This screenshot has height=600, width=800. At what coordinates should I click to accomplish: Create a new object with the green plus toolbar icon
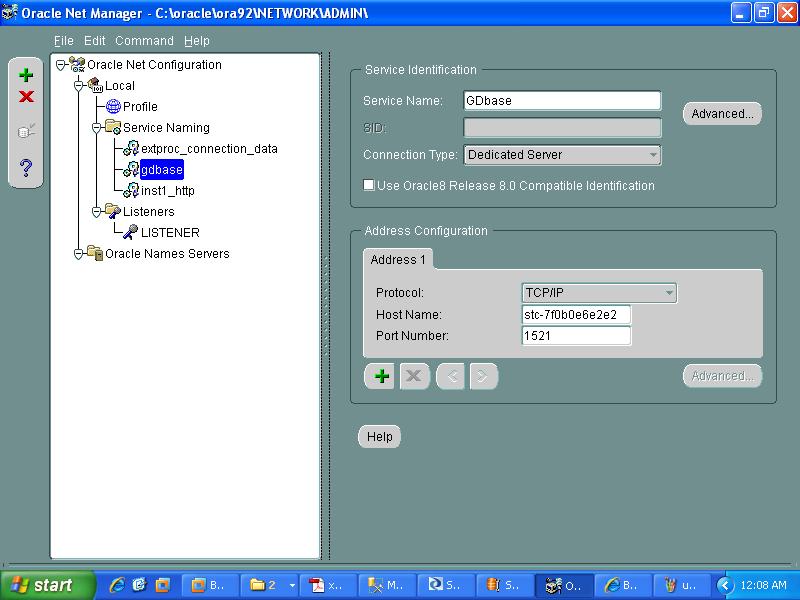pos(25,73)
